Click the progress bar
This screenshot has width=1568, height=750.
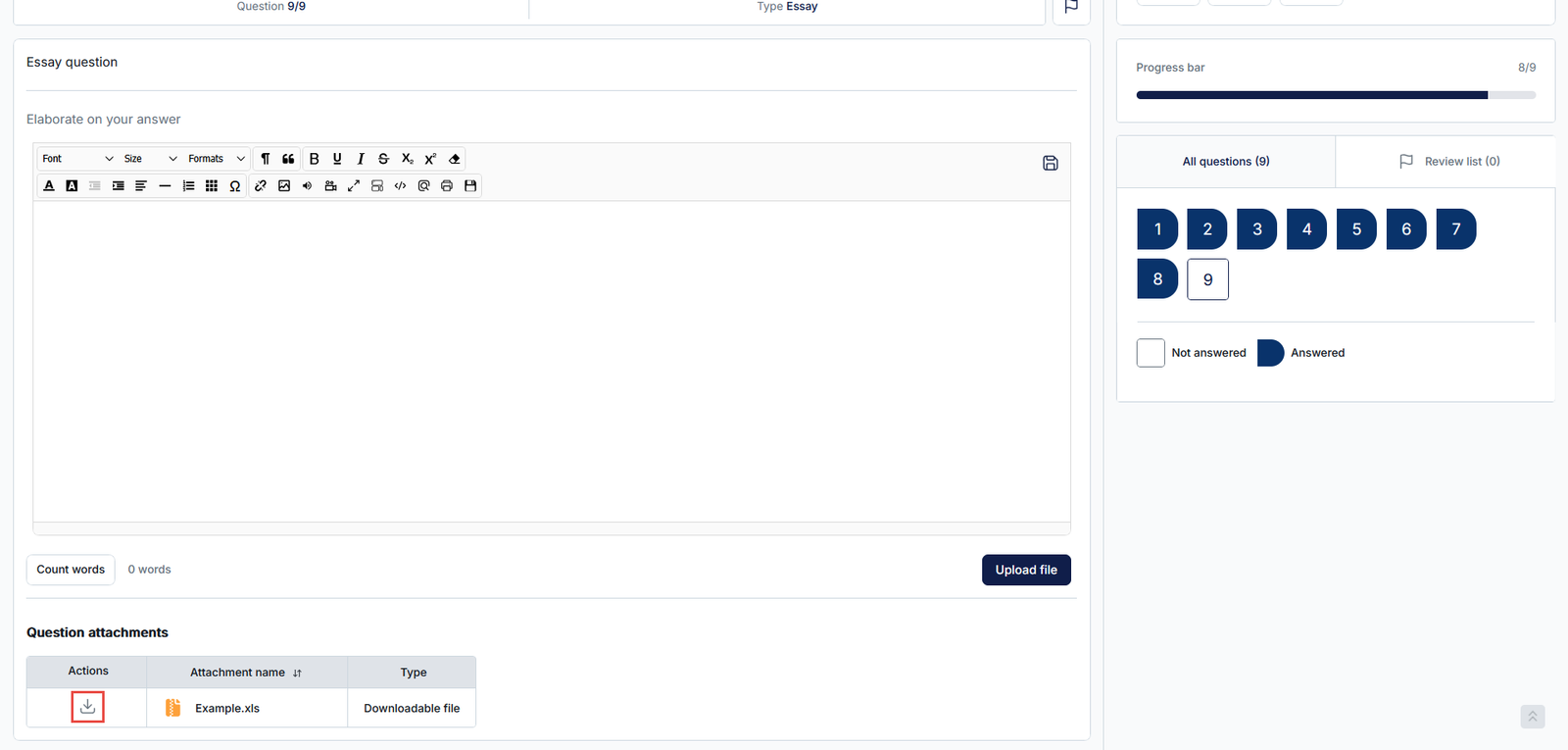pos(1336,95)
